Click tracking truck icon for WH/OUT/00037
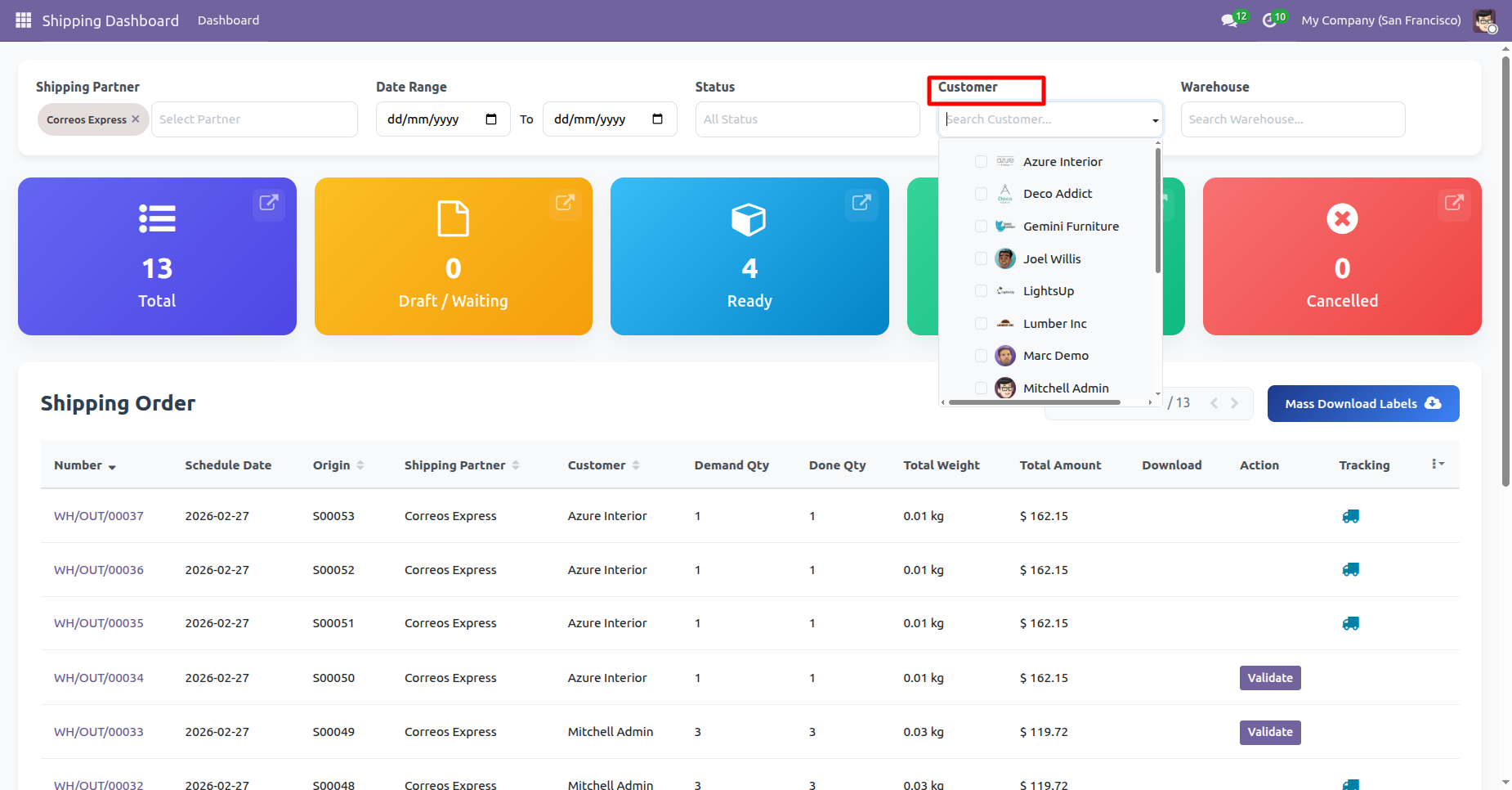 (x=1350, y=516)
